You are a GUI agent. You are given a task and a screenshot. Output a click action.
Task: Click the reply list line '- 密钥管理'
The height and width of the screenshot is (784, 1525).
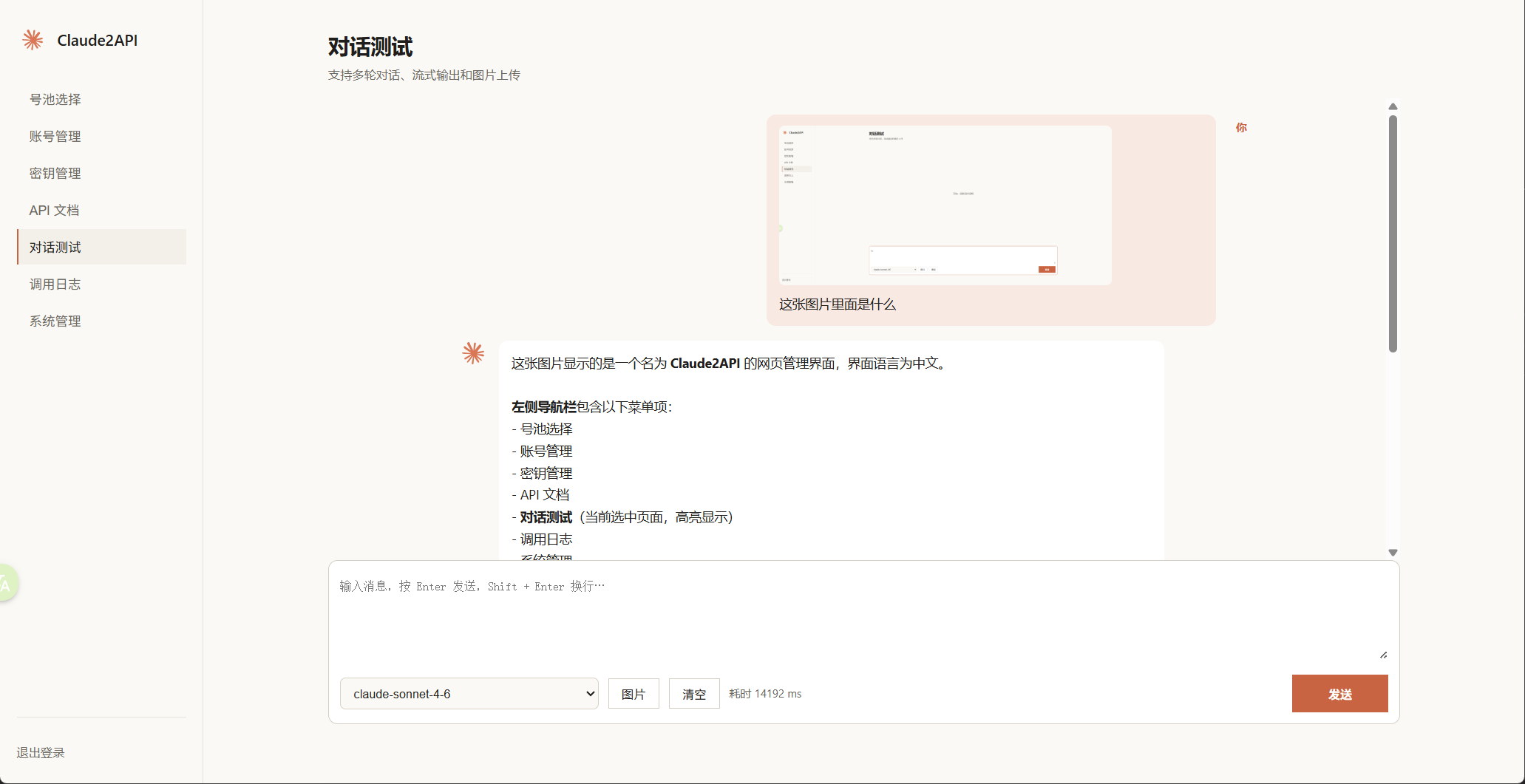(x=542, y=473)
